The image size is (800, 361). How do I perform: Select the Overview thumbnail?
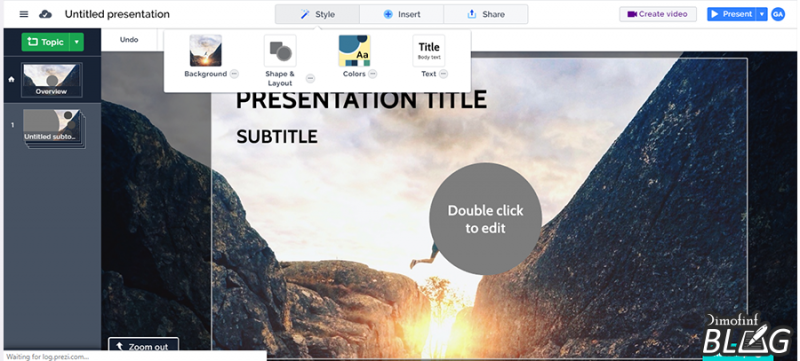(x=51, y=80)
